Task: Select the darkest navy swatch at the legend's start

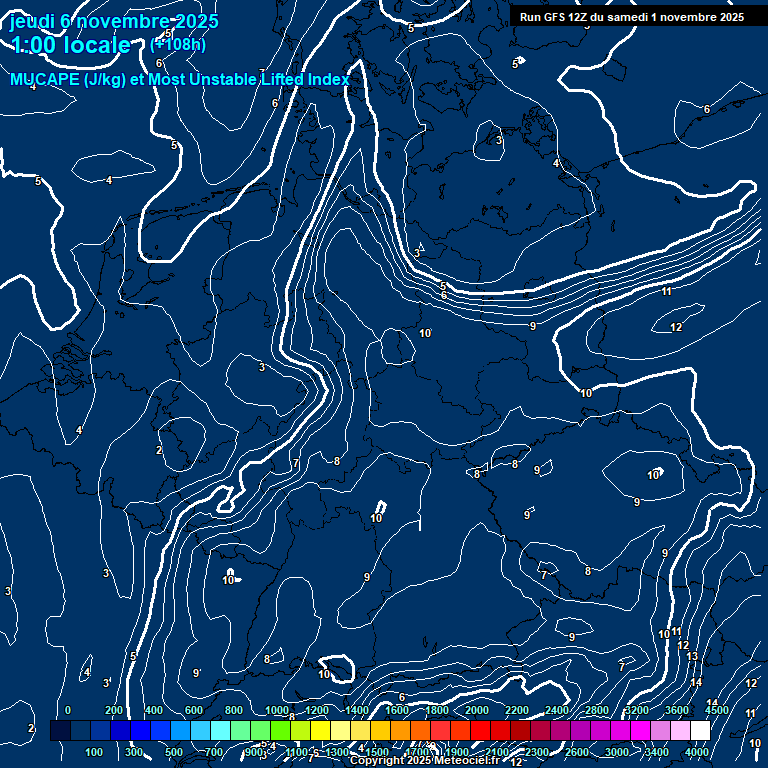Action: coord(60,730)
